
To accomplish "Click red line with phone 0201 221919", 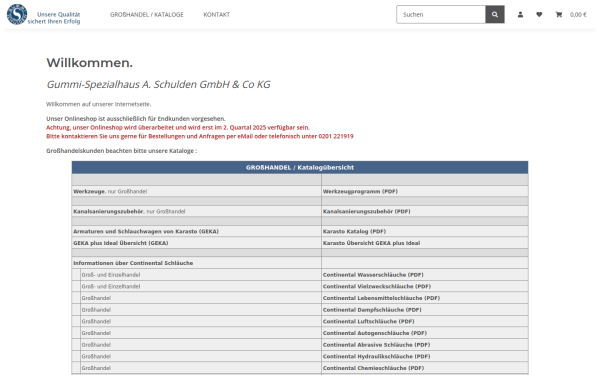I will [200, 136].
